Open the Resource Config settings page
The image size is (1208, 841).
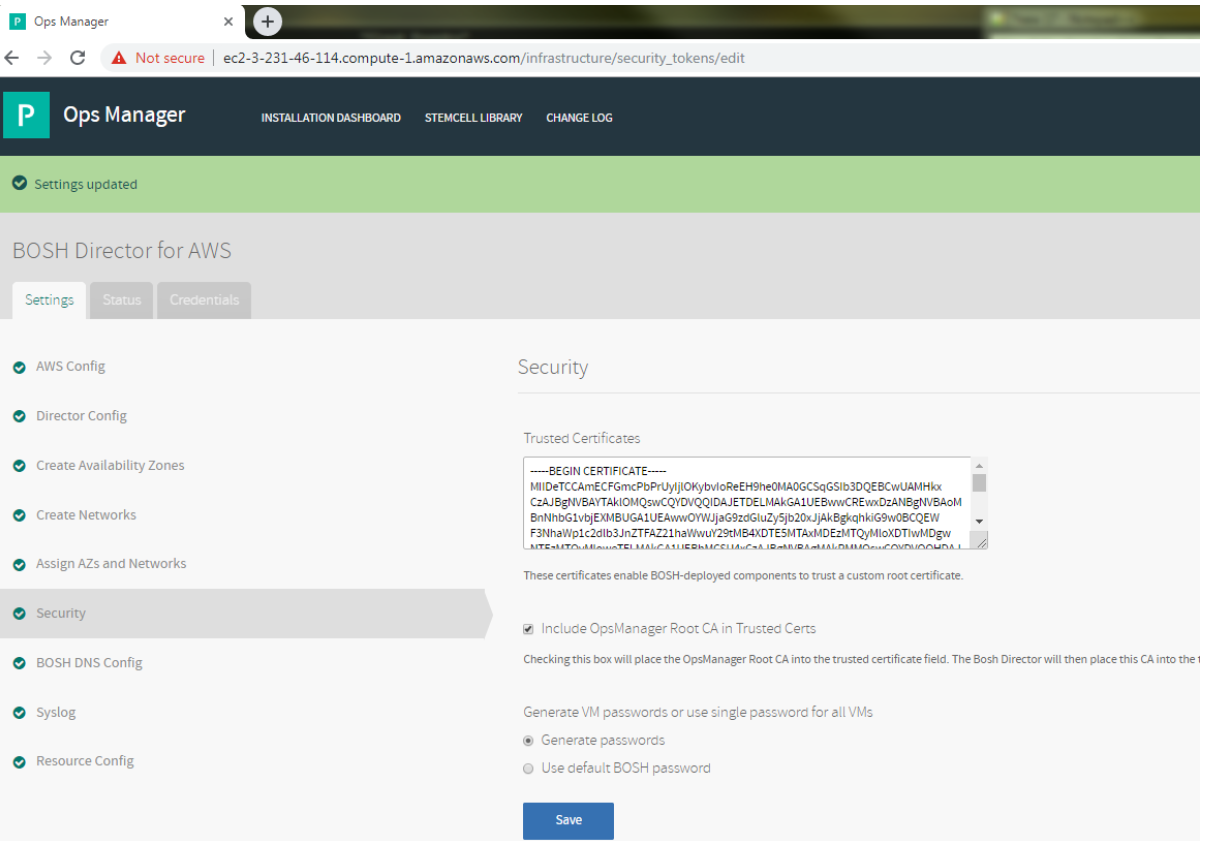point(85,762)
